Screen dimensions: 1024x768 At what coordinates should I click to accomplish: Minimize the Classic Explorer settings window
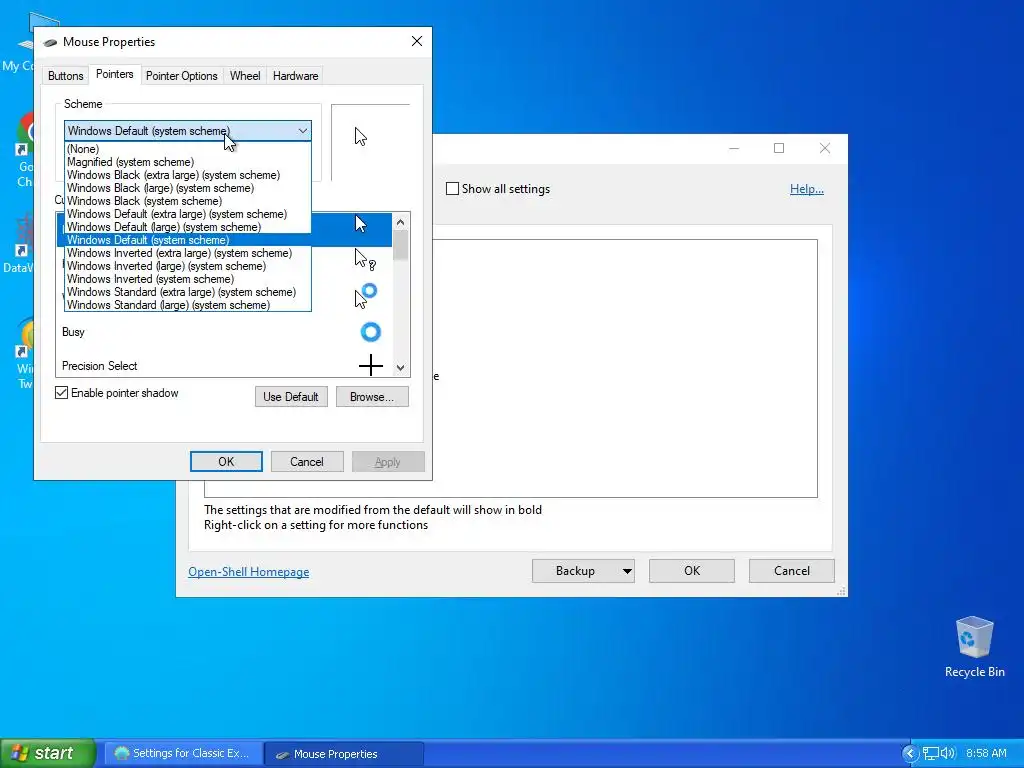click(734, 148)
